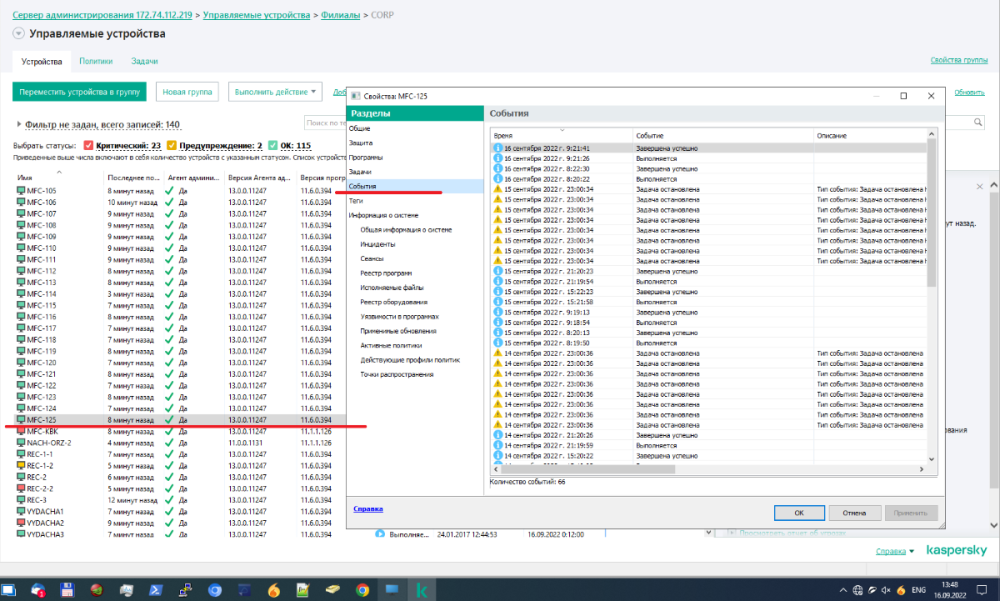1000x601 pixels.
Task: Select Теги section in properties dialog
Action: click(x=356, y=200)
